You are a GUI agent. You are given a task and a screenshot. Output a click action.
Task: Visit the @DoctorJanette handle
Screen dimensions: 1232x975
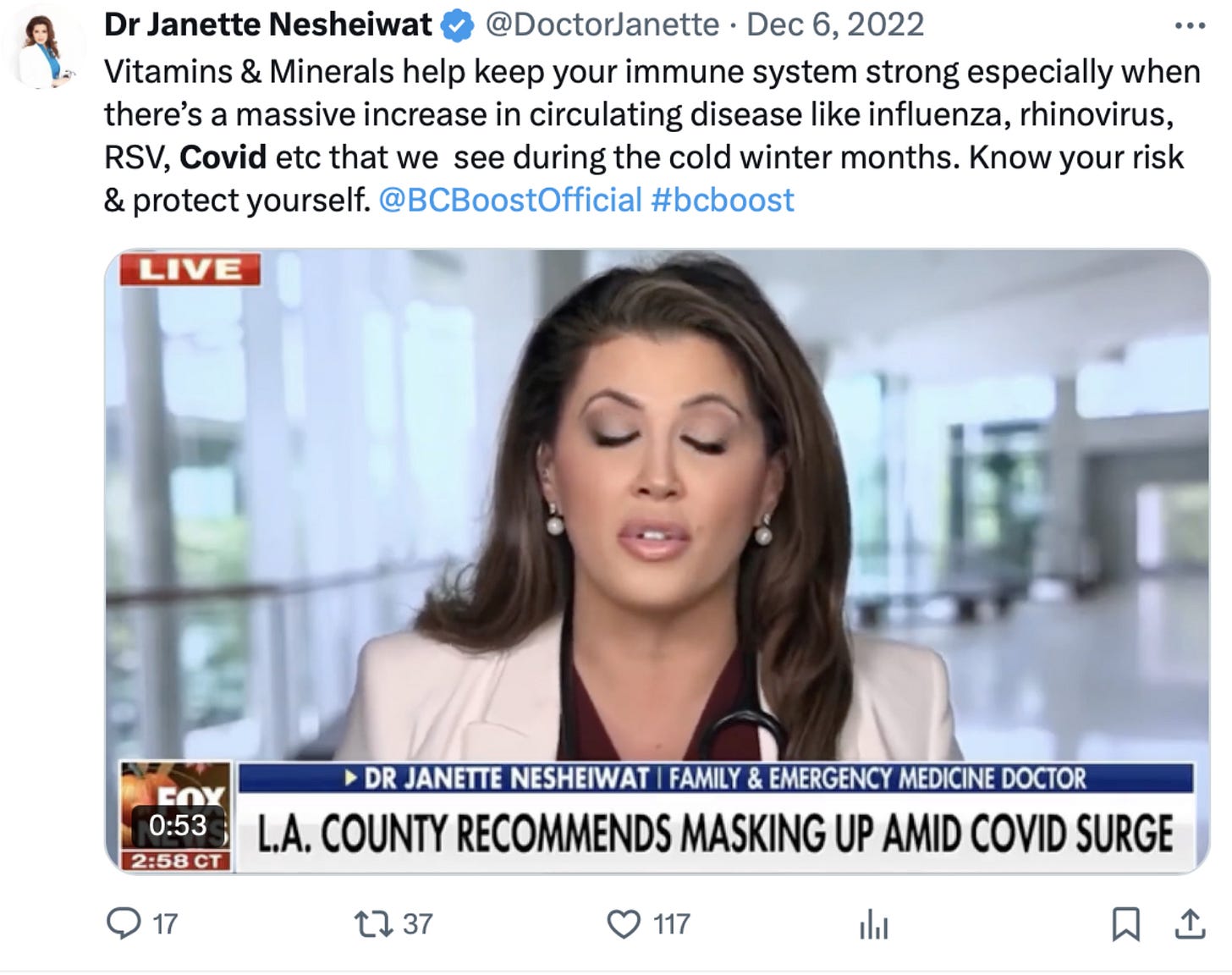[x=601, y=25]
